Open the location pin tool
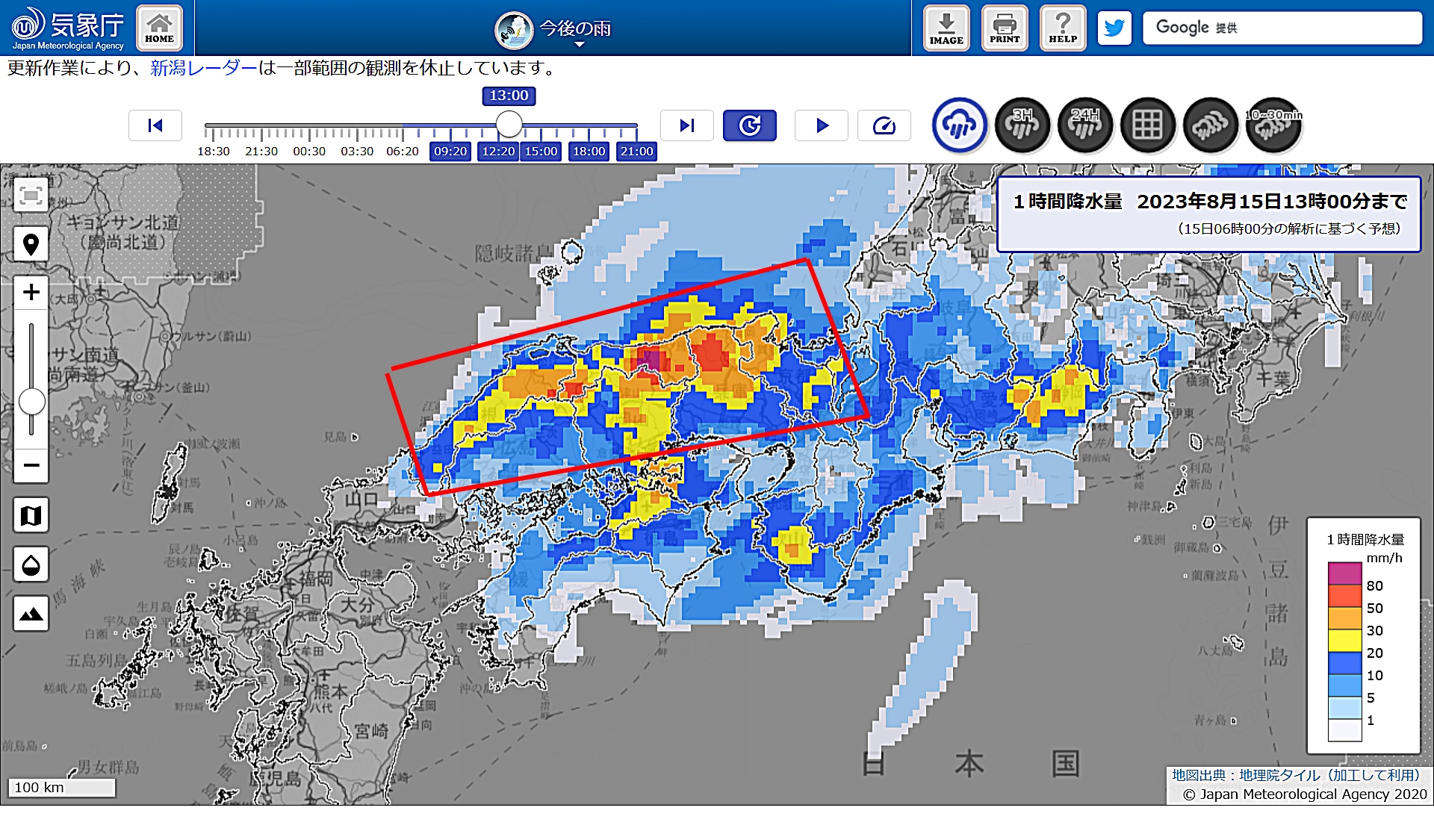The image size is (1434, 840). point(31,244)
